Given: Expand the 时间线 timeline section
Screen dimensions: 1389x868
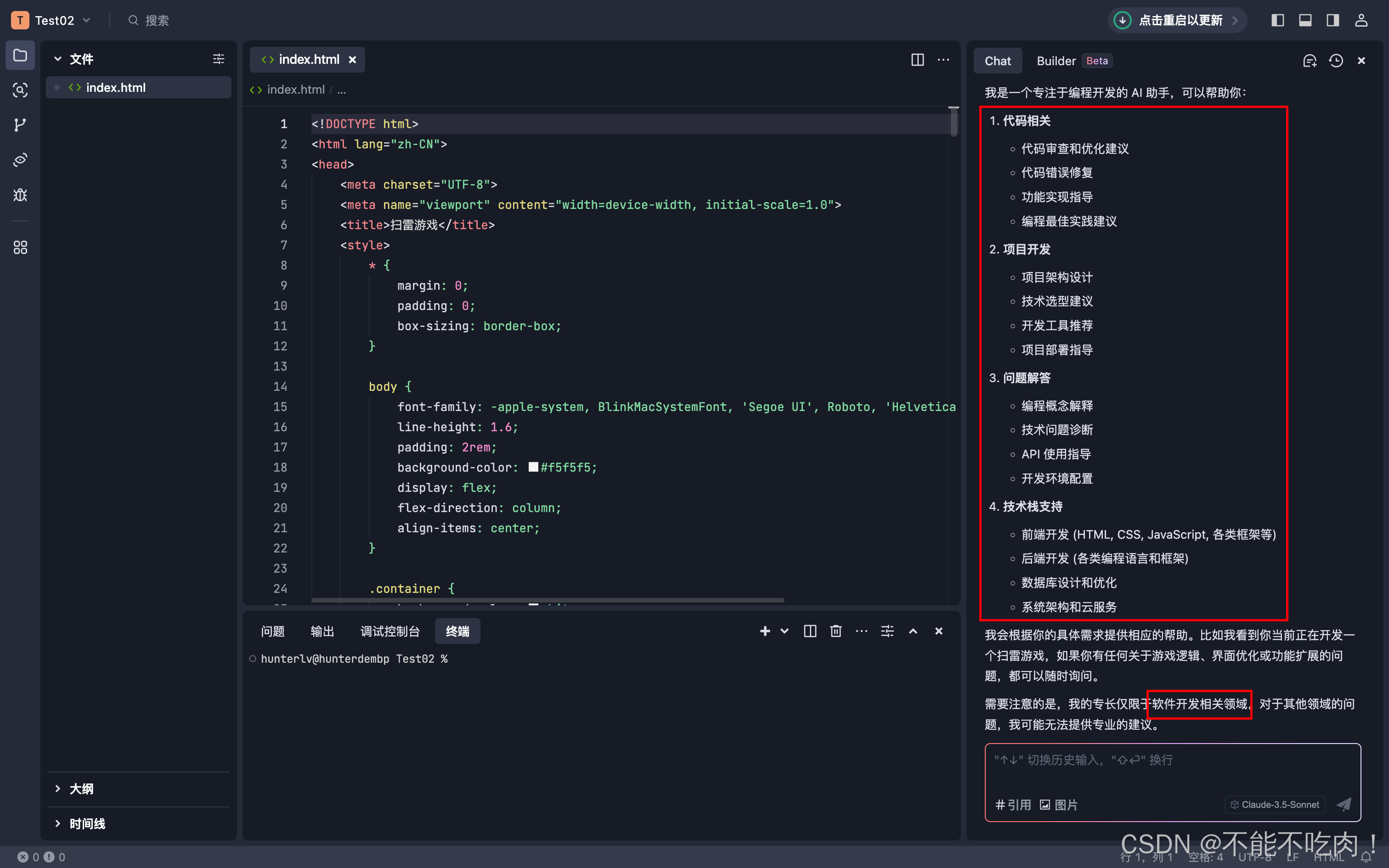Looking at the screenshot, I should pos(87,824).
